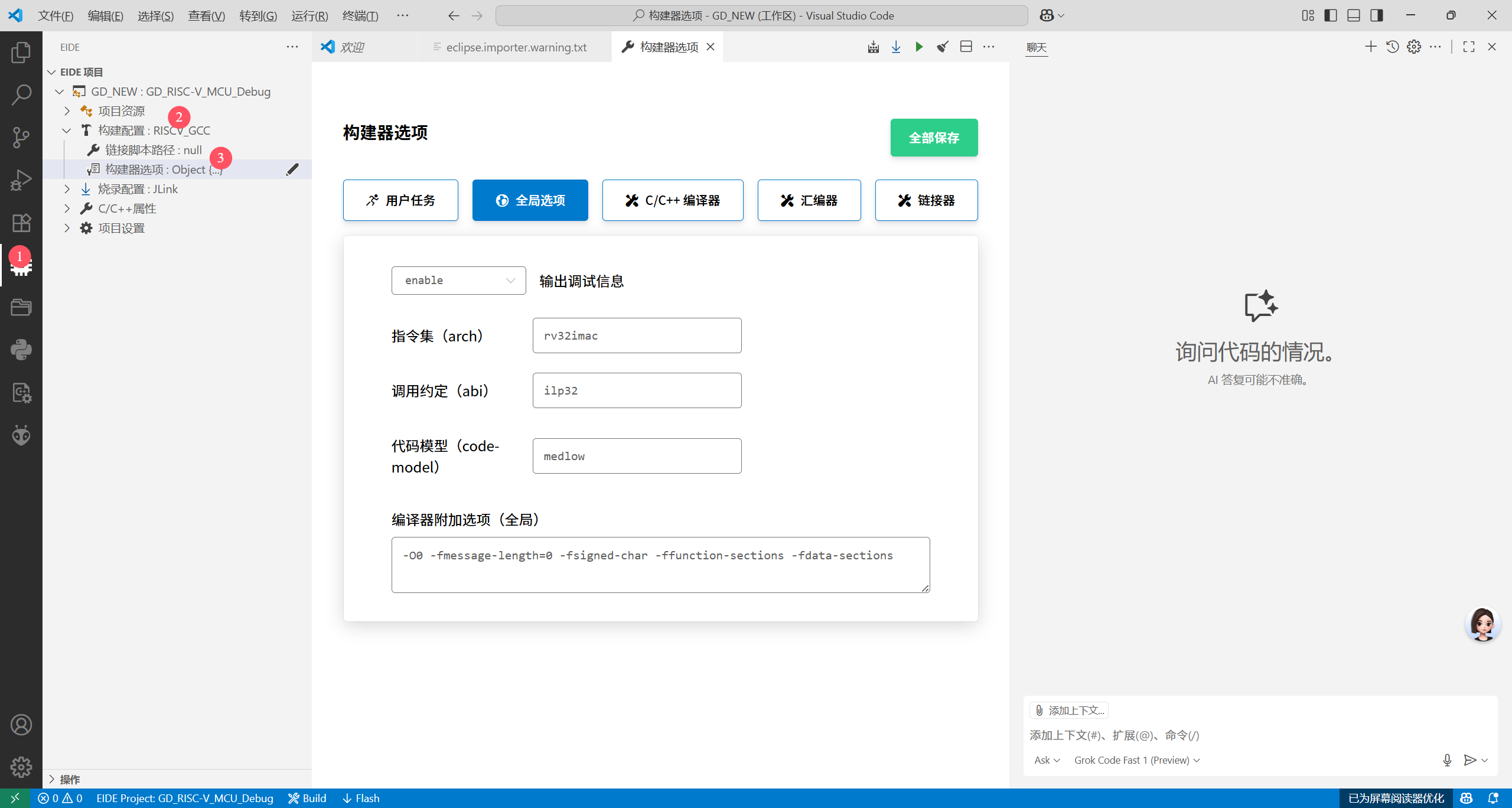This screenshot has height=808, width=1512.
Task: Switch to eclipse.importer.warning.txt tab
Action: click(516, 47)
